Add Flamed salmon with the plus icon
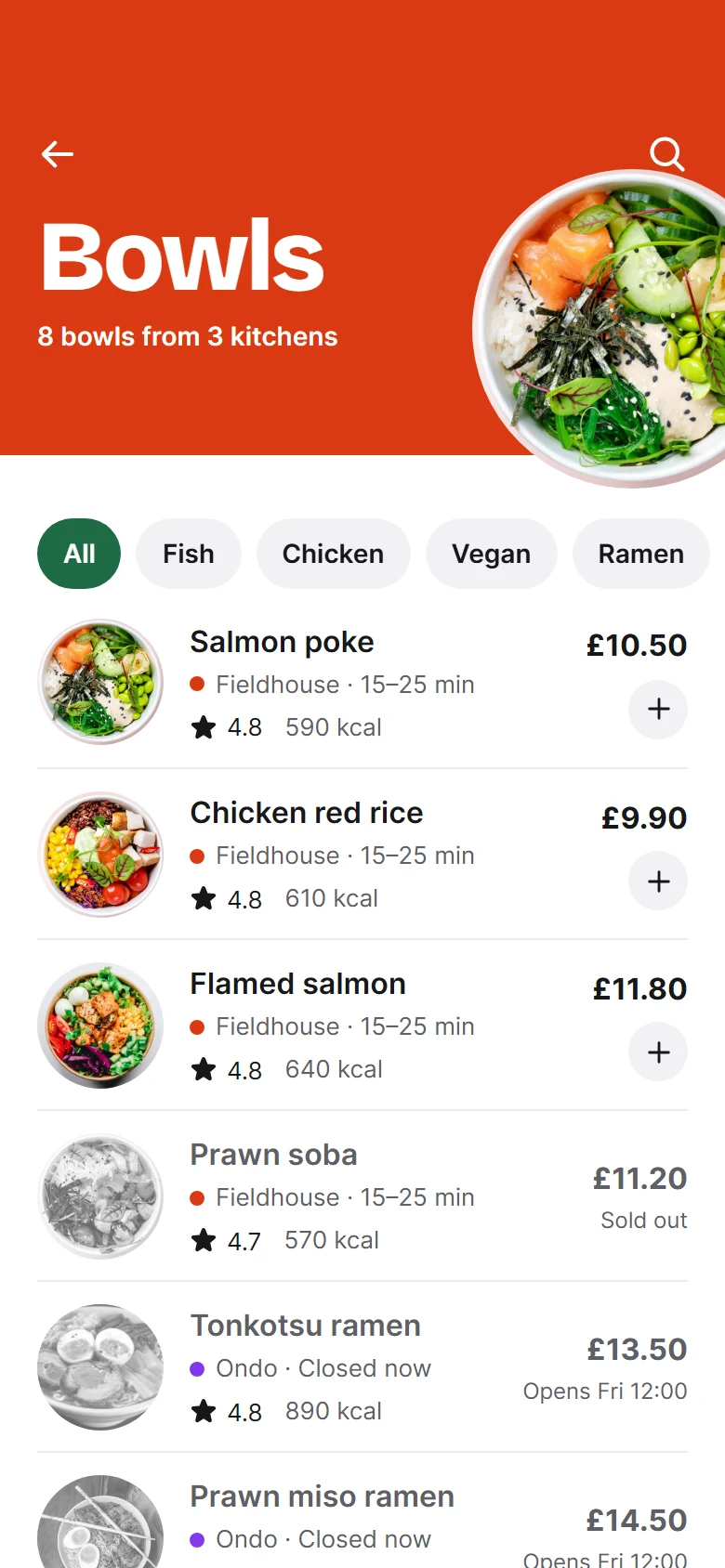The height and width of the screenshot is (1568, 725). [x=658, y=1052]
